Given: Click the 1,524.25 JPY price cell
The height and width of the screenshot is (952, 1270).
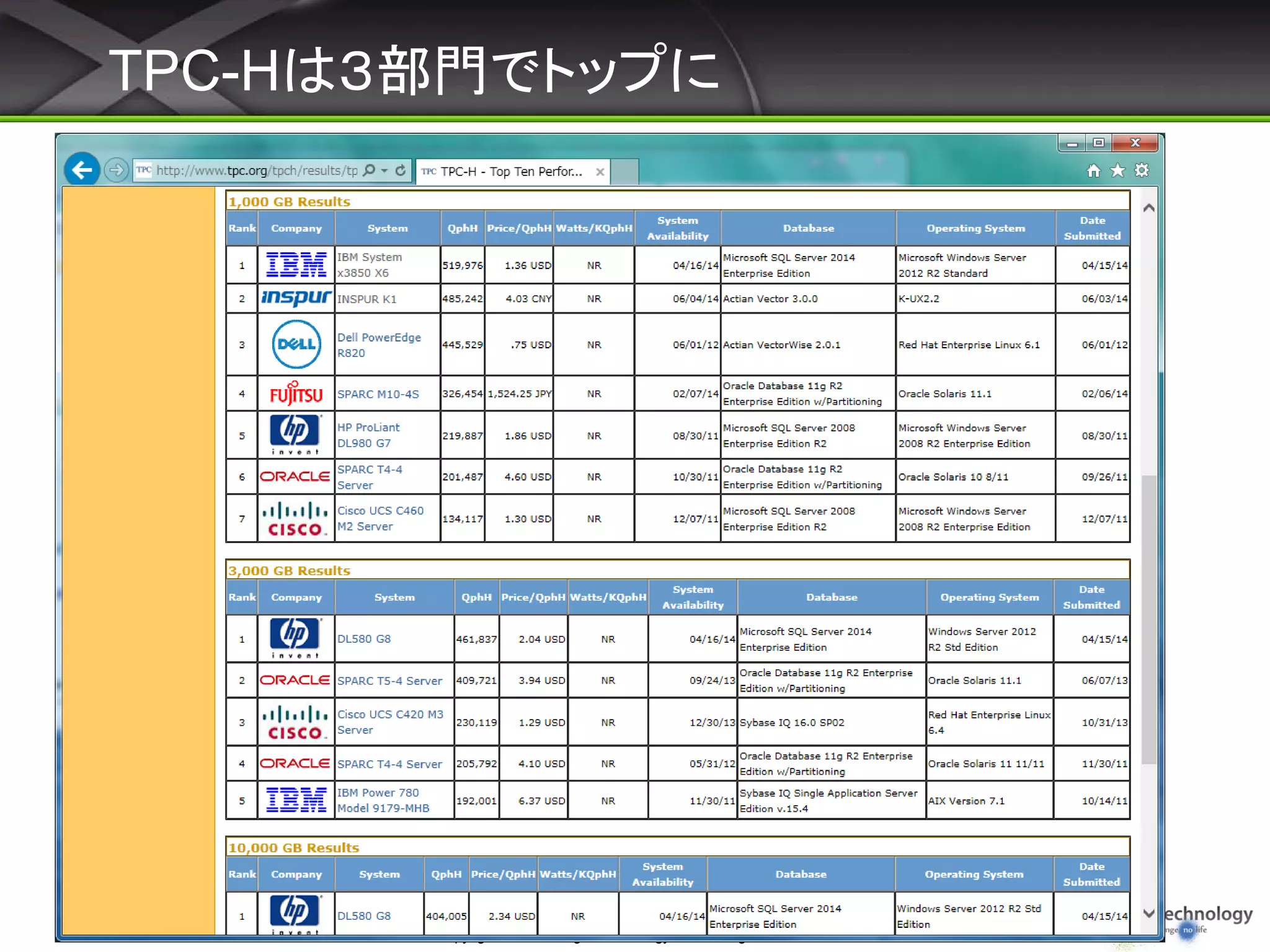Looking at the screenshot, I should click(x=519, y=394).
